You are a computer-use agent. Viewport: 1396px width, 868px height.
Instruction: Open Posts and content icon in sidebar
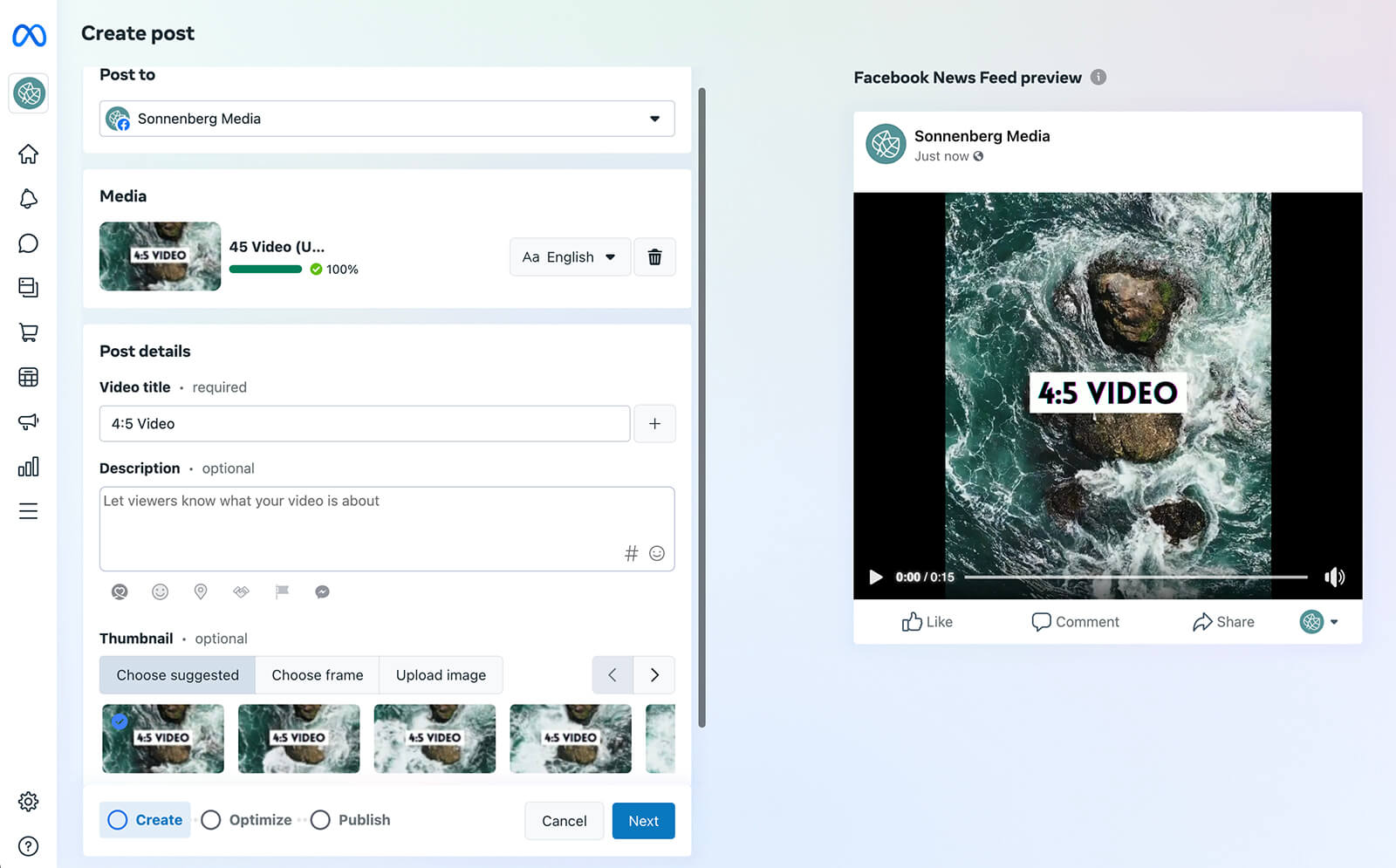coord(29,288)
